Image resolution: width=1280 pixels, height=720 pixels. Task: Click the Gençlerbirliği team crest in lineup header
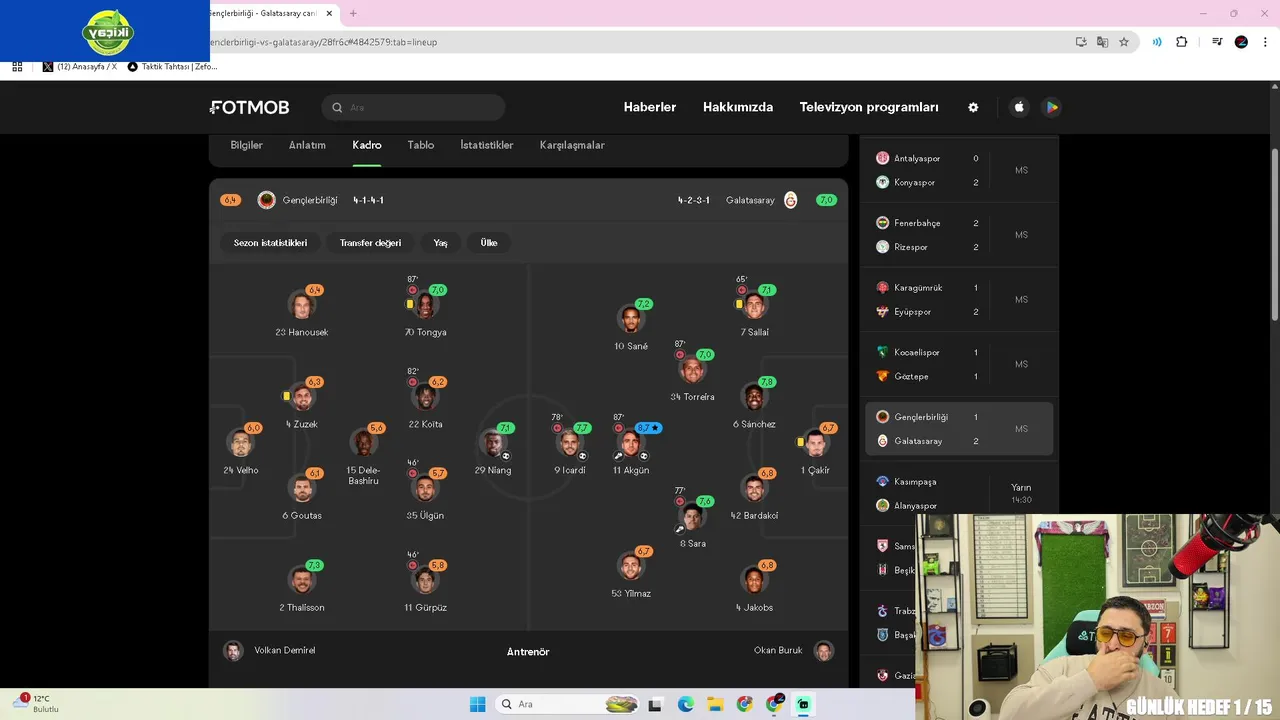(266, 200)
